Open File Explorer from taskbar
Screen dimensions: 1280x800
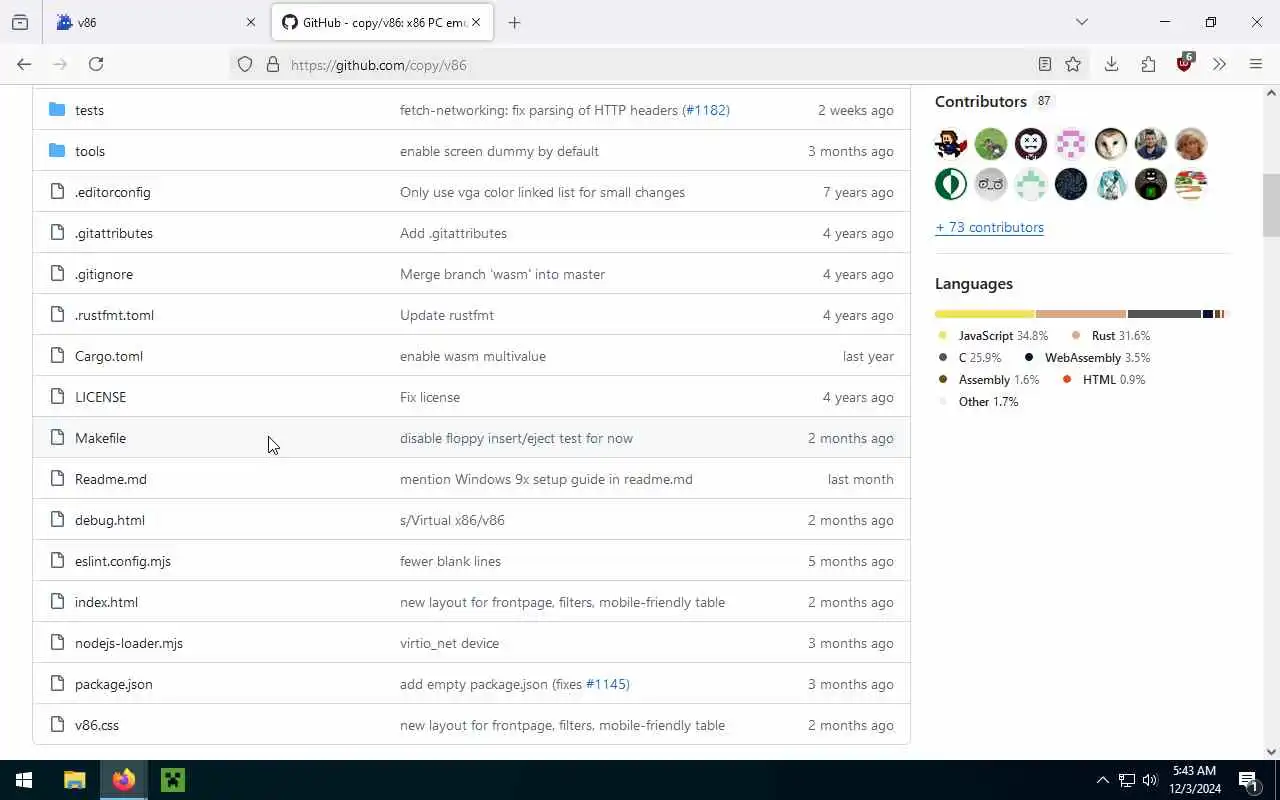coord(74,780)
